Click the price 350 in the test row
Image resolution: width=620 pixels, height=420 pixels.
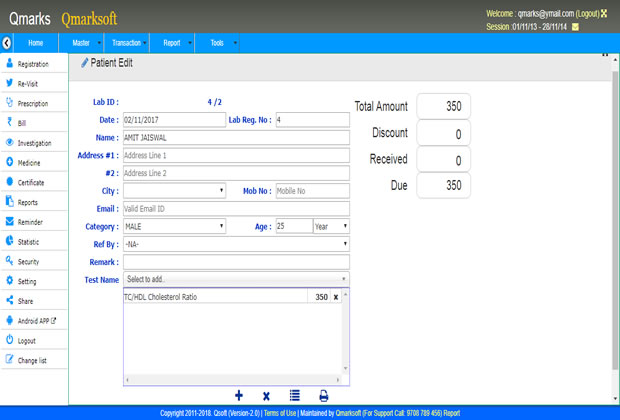pos(321,297)
